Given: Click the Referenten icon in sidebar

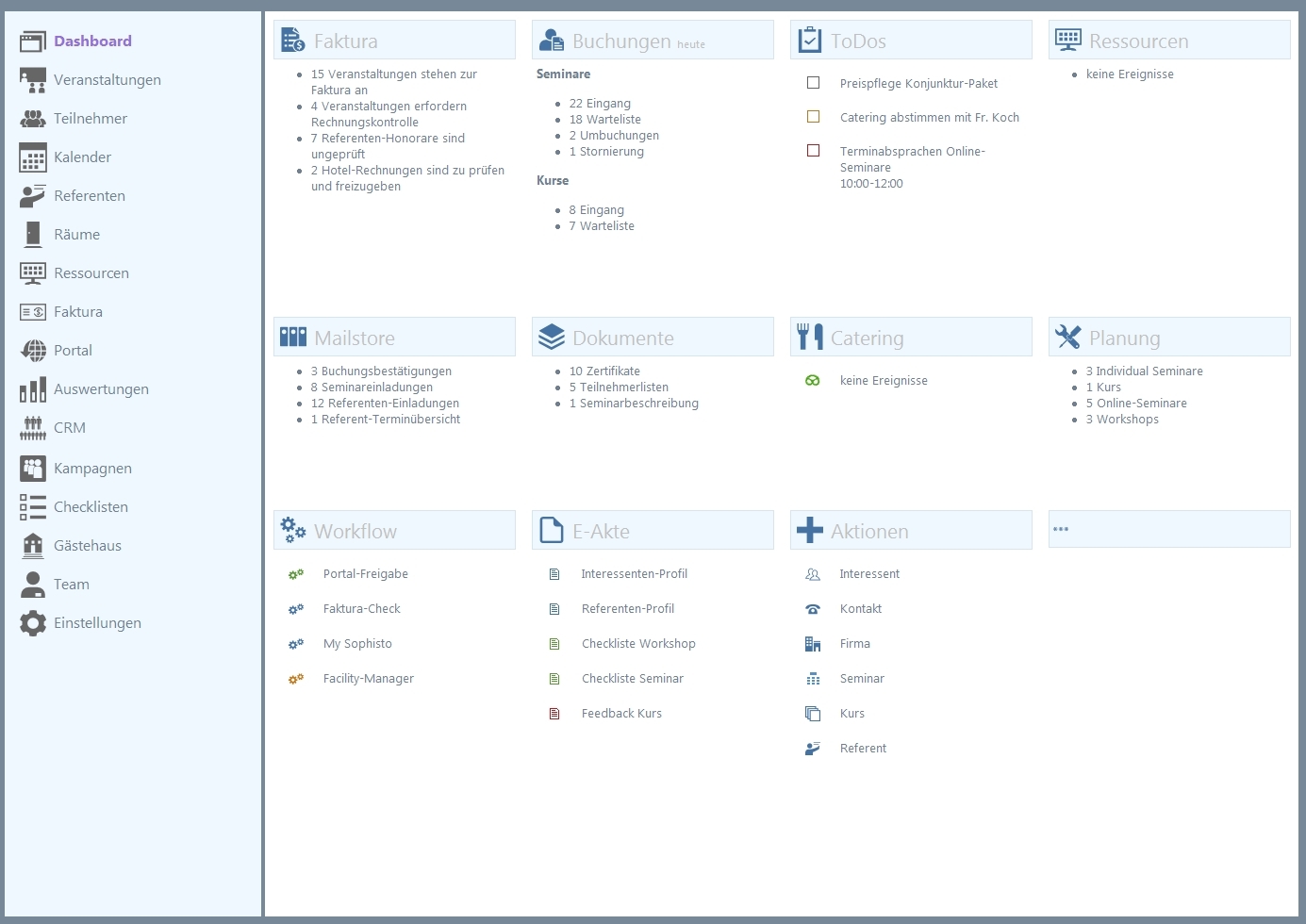Looking at the screenshot, I should coord(33,196).
